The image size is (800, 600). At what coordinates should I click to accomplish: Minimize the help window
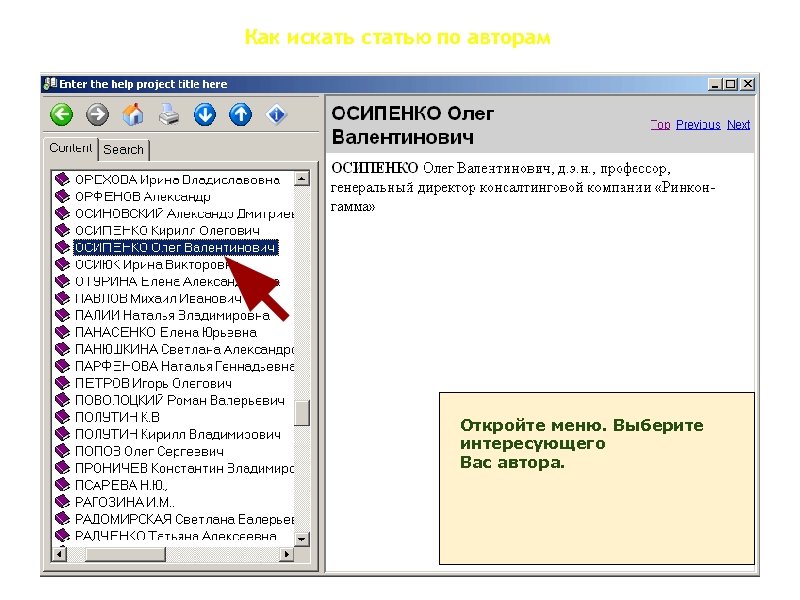(x=715, y=84)
